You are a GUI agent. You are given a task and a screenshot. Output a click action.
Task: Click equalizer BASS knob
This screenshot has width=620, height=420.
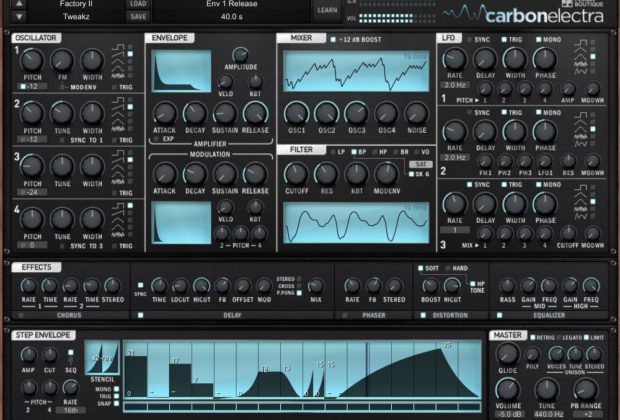507,286
